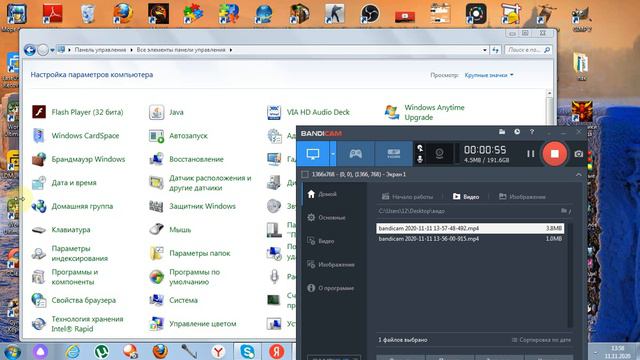The width and height of the screenshot is (640, 360).
Task: Click Параметры папок icon
Action: 156,253
